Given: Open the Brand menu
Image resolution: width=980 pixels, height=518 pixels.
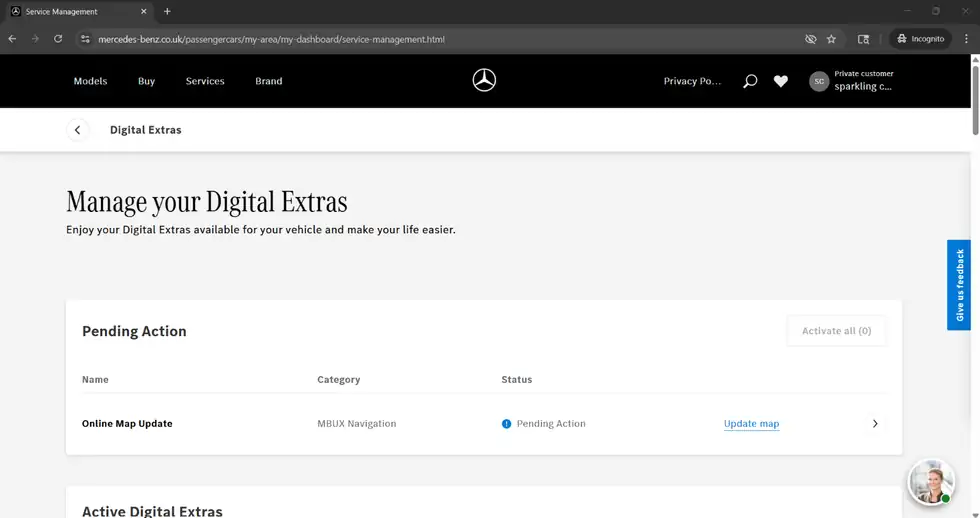Looking at the screenshot, I should 269,81.
